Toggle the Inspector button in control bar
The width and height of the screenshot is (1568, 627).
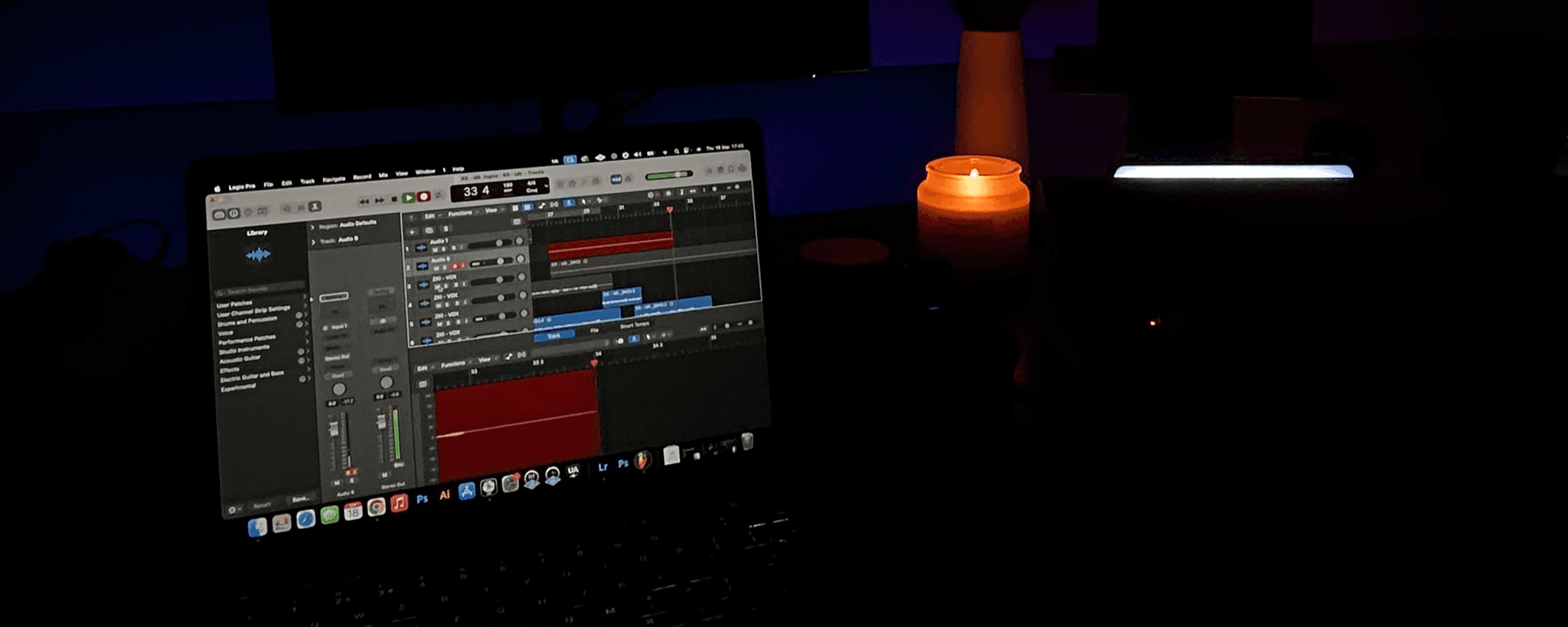coord(234,214)
